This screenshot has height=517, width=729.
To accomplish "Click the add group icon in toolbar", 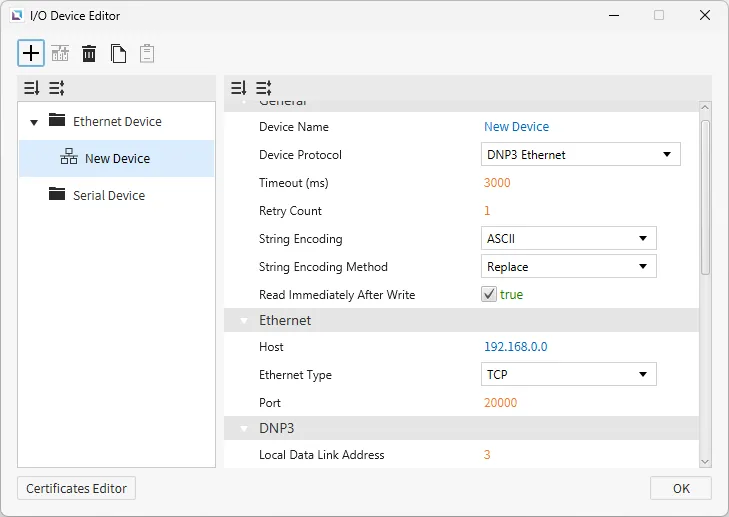I will tap(61, 54).
